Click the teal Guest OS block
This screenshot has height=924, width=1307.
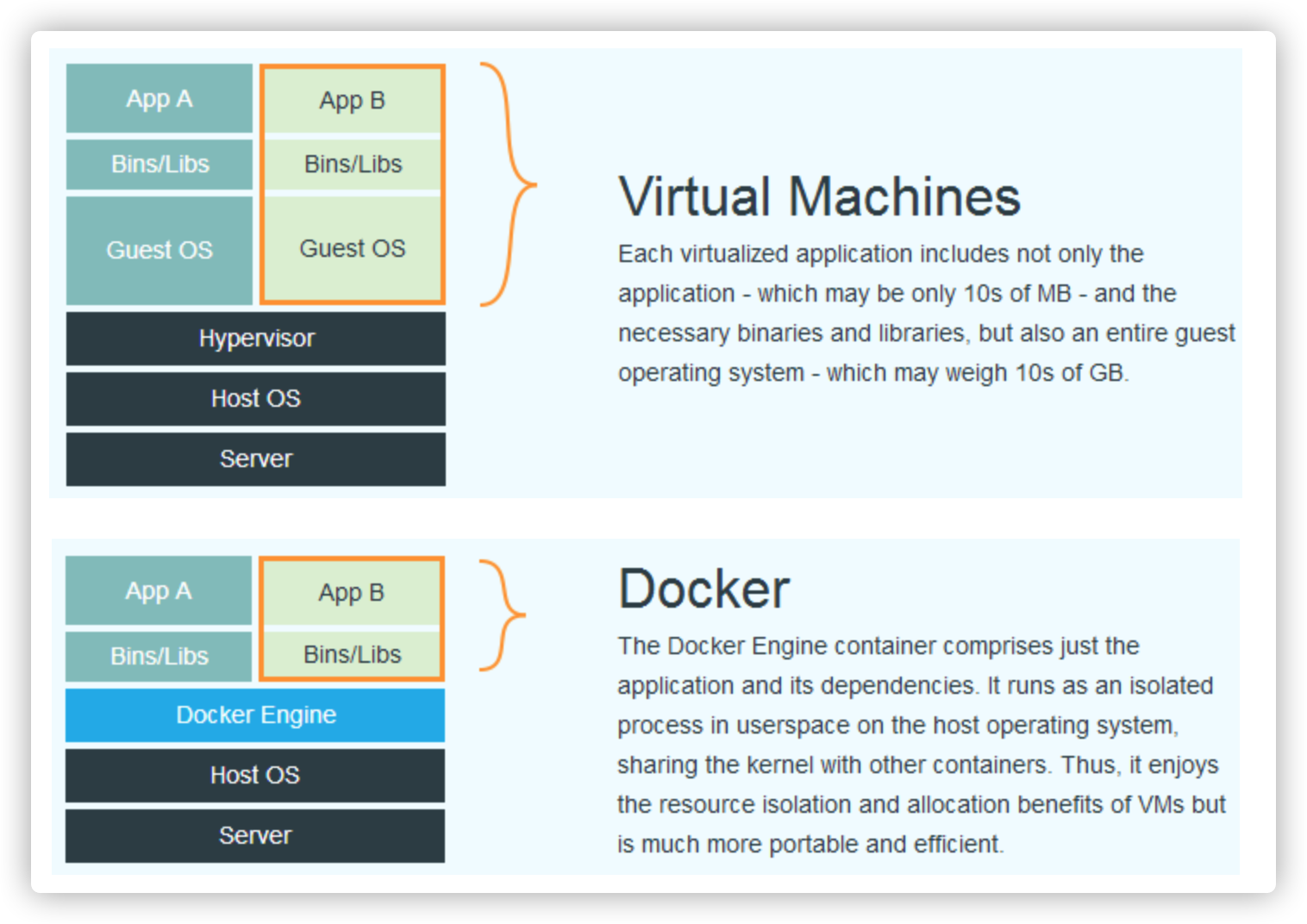point(159,250)
